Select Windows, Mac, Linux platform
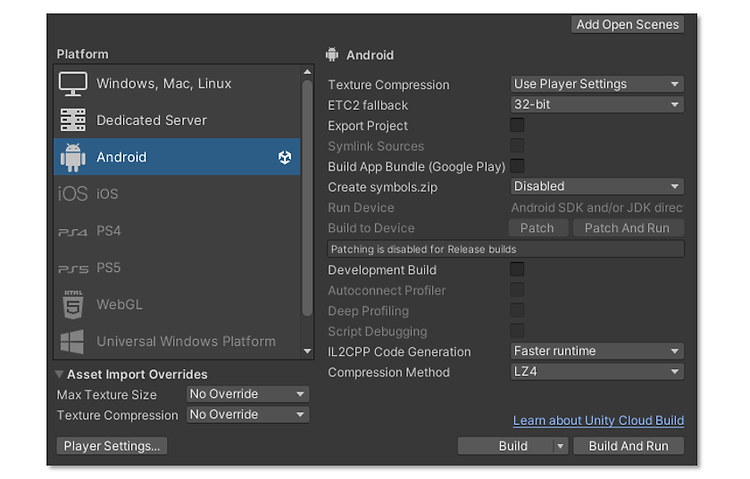 click(x=177, y=84)
